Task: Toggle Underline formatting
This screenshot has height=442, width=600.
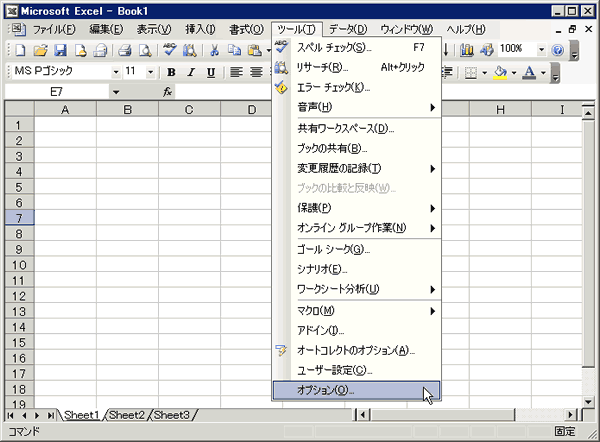Action: click(211, 72)
